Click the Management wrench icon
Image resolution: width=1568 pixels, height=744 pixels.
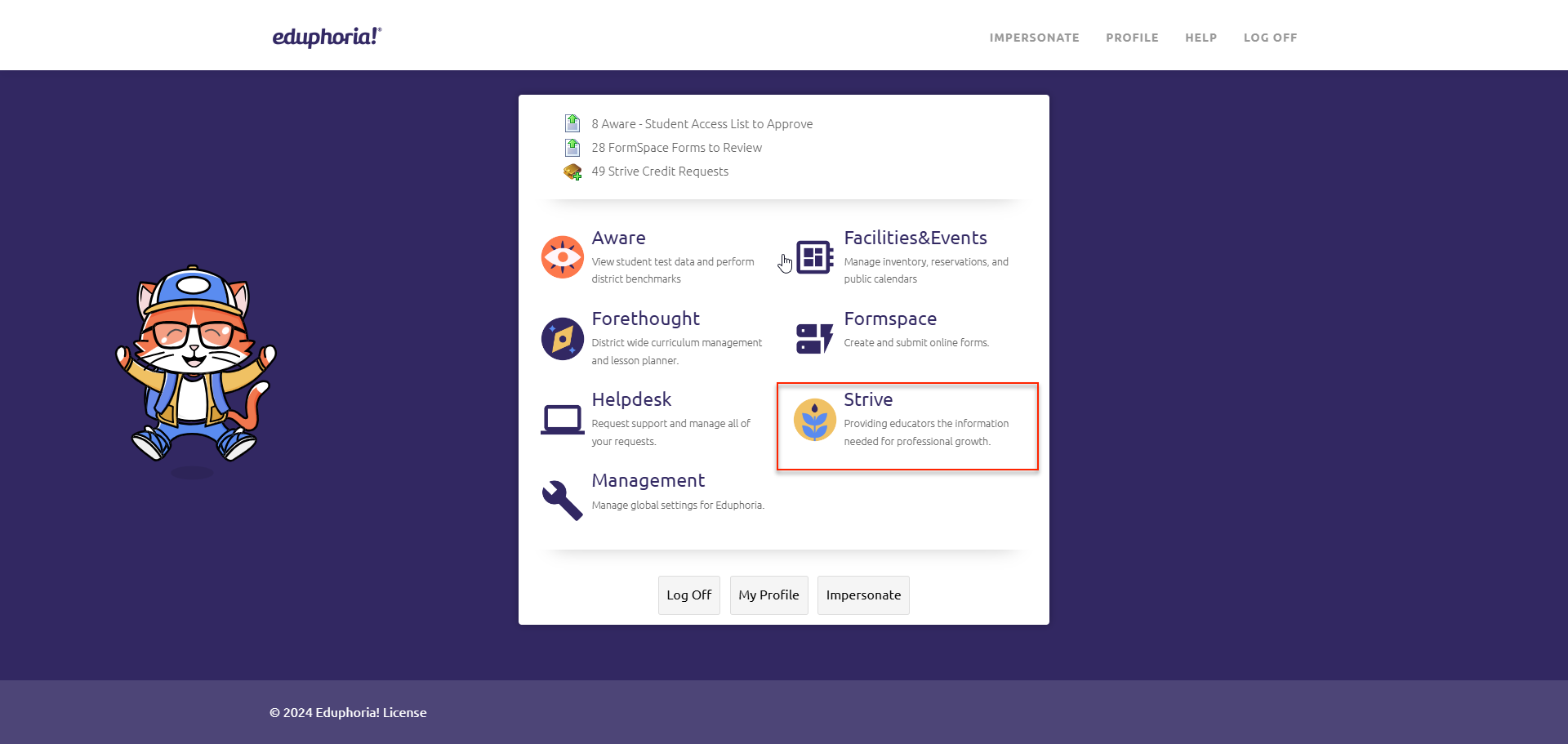[562, 500]
